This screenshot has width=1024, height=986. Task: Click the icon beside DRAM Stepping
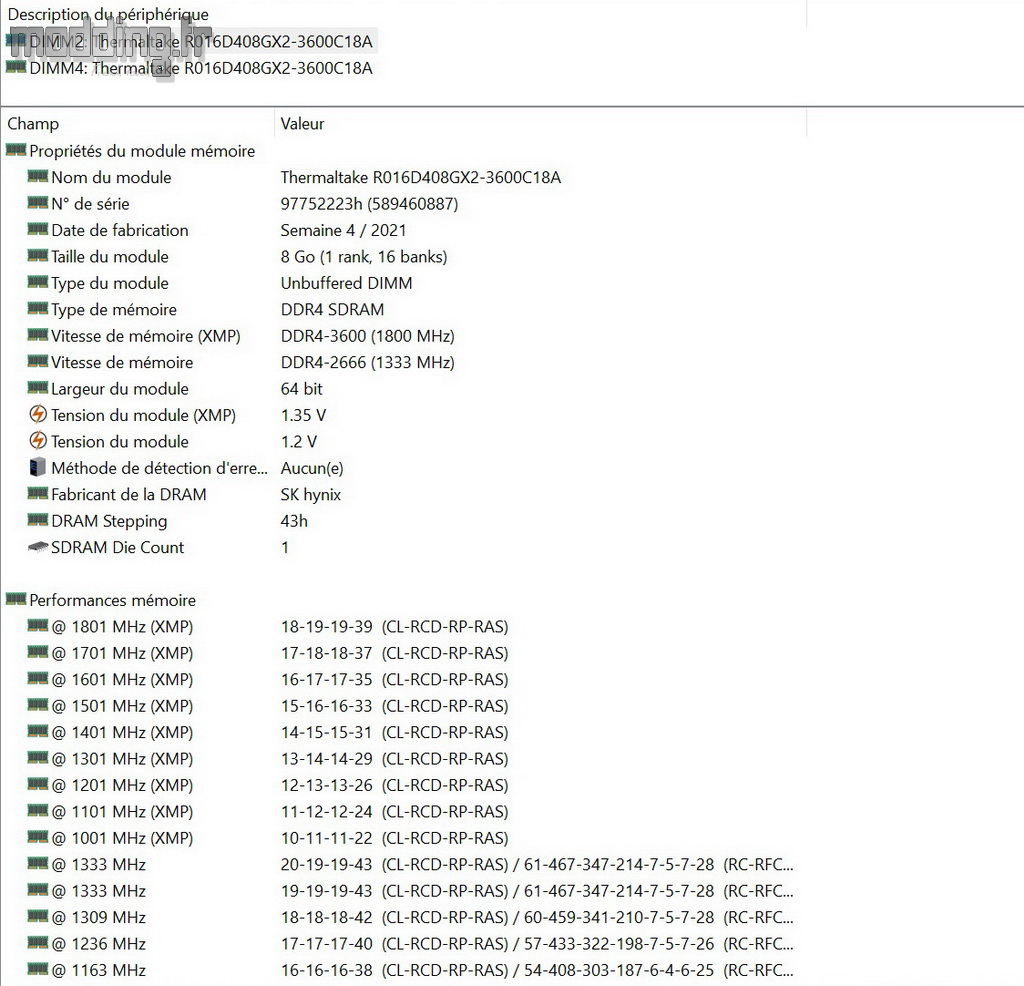(38, 520)
